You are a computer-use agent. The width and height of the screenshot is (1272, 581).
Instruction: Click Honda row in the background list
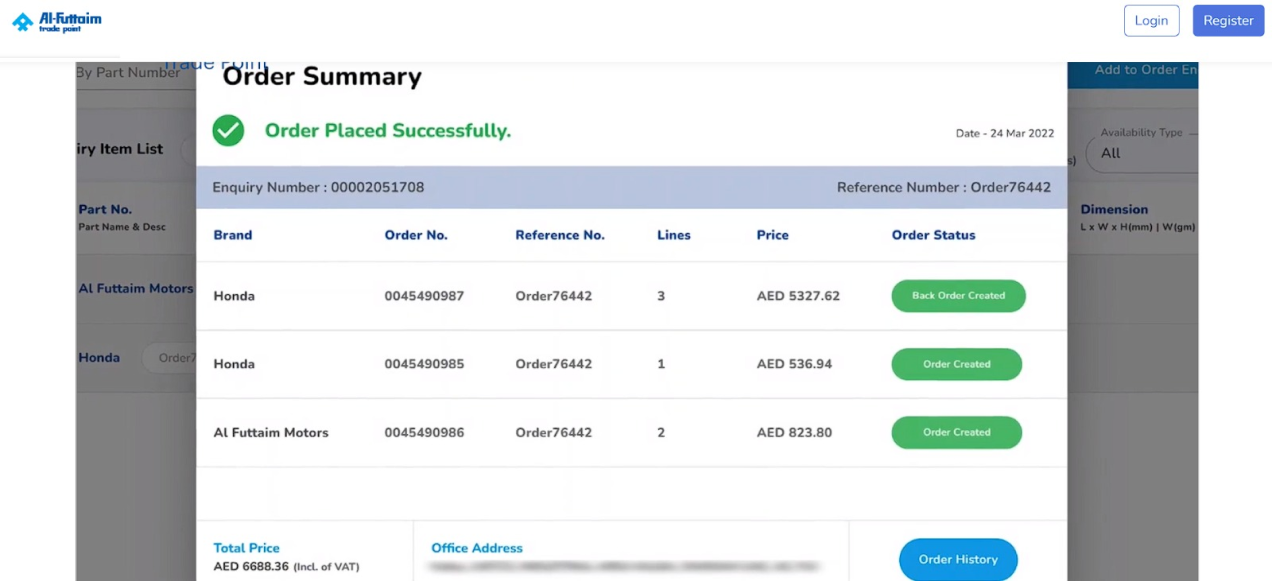[99, 357]
